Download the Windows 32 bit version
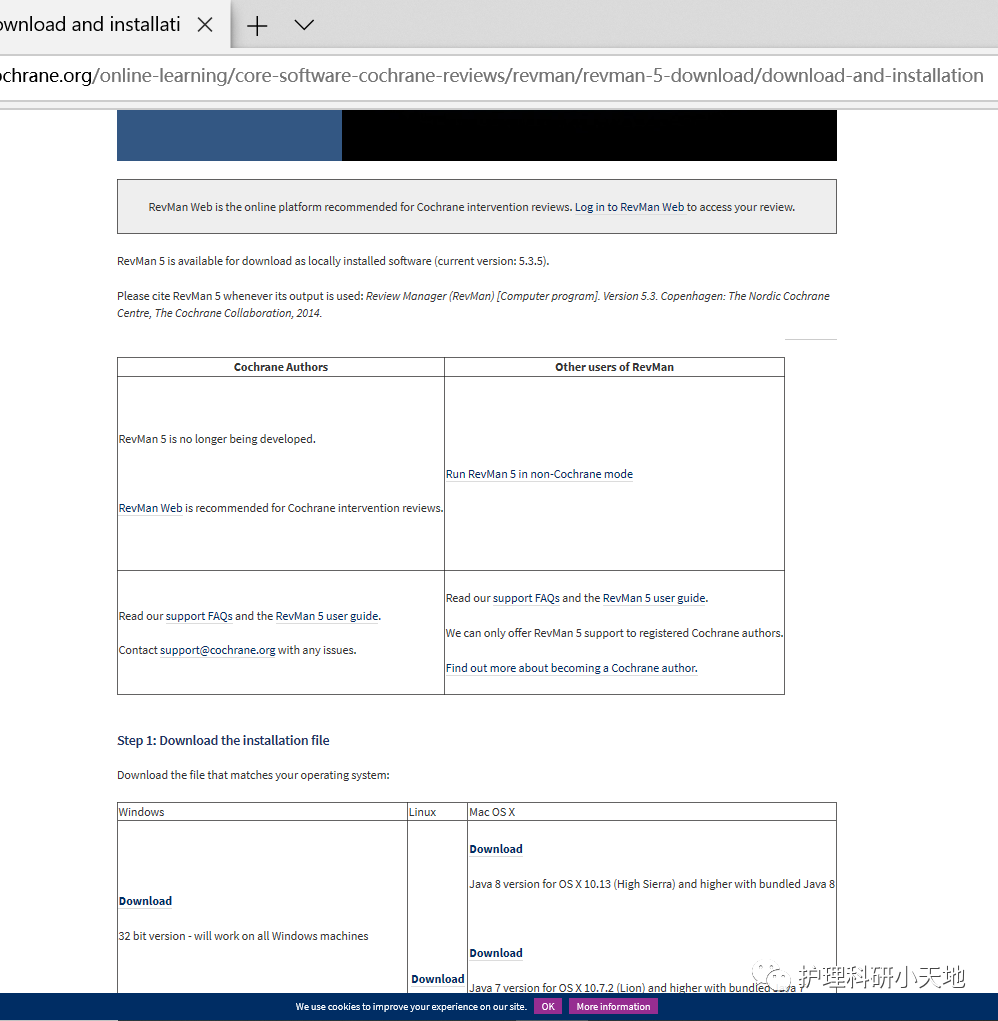998x1021 pixels. click(x=145, y=901)
